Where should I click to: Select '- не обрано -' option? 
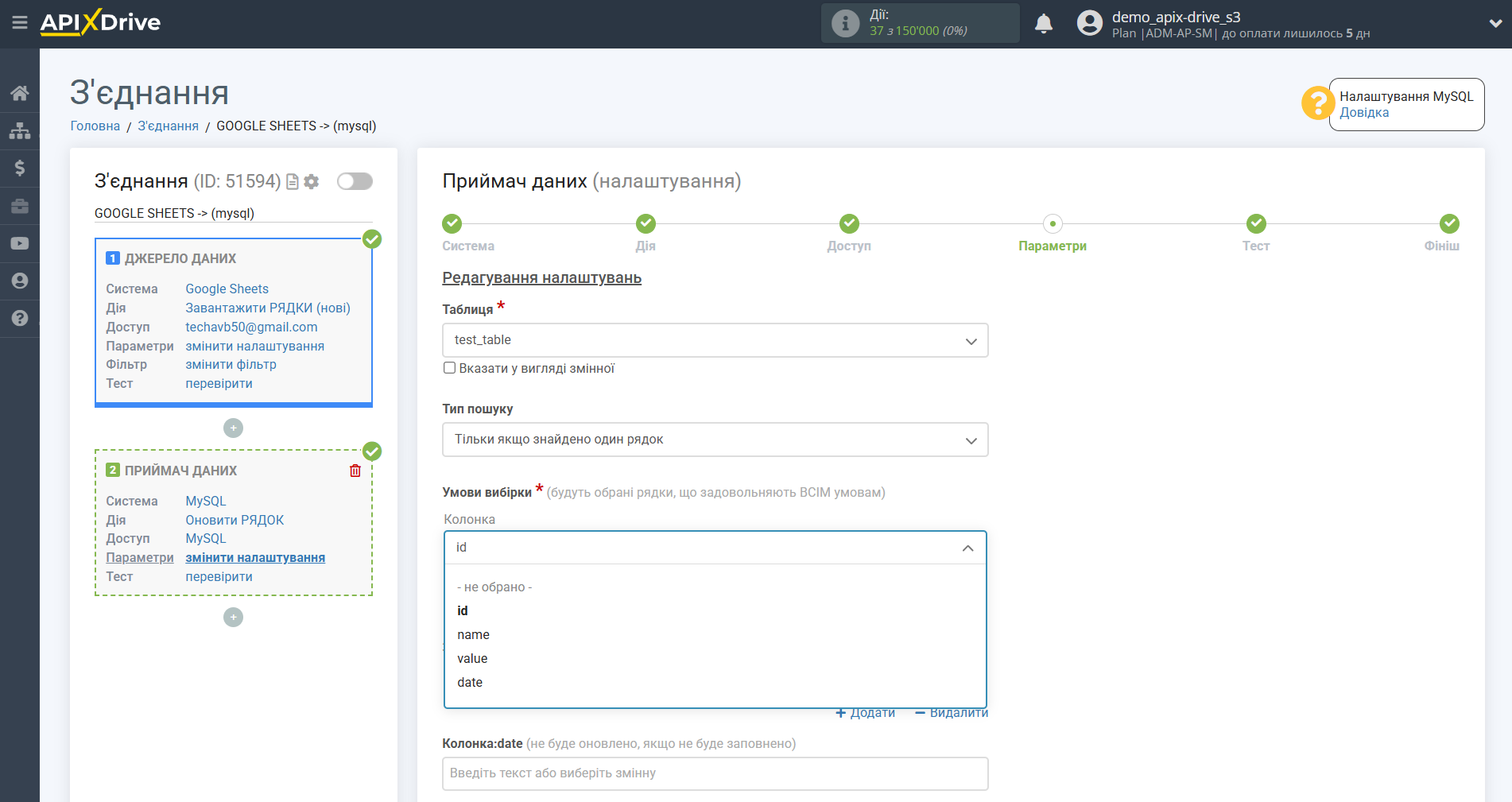(494, 587)
